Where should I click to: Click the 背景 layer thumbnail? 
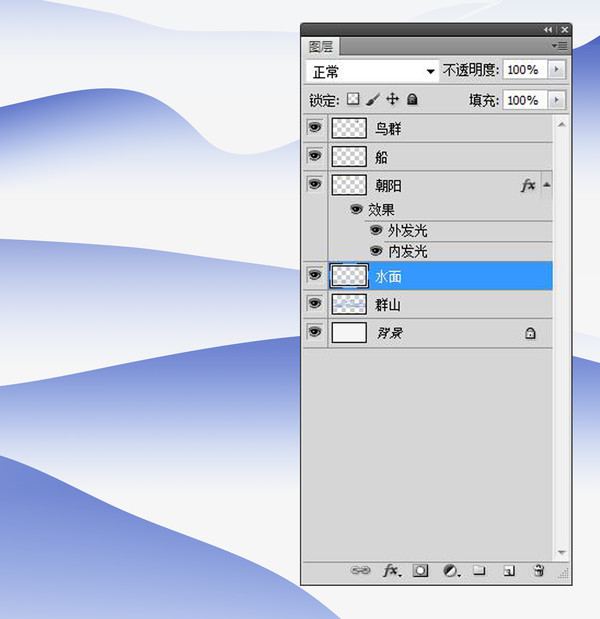349,332
